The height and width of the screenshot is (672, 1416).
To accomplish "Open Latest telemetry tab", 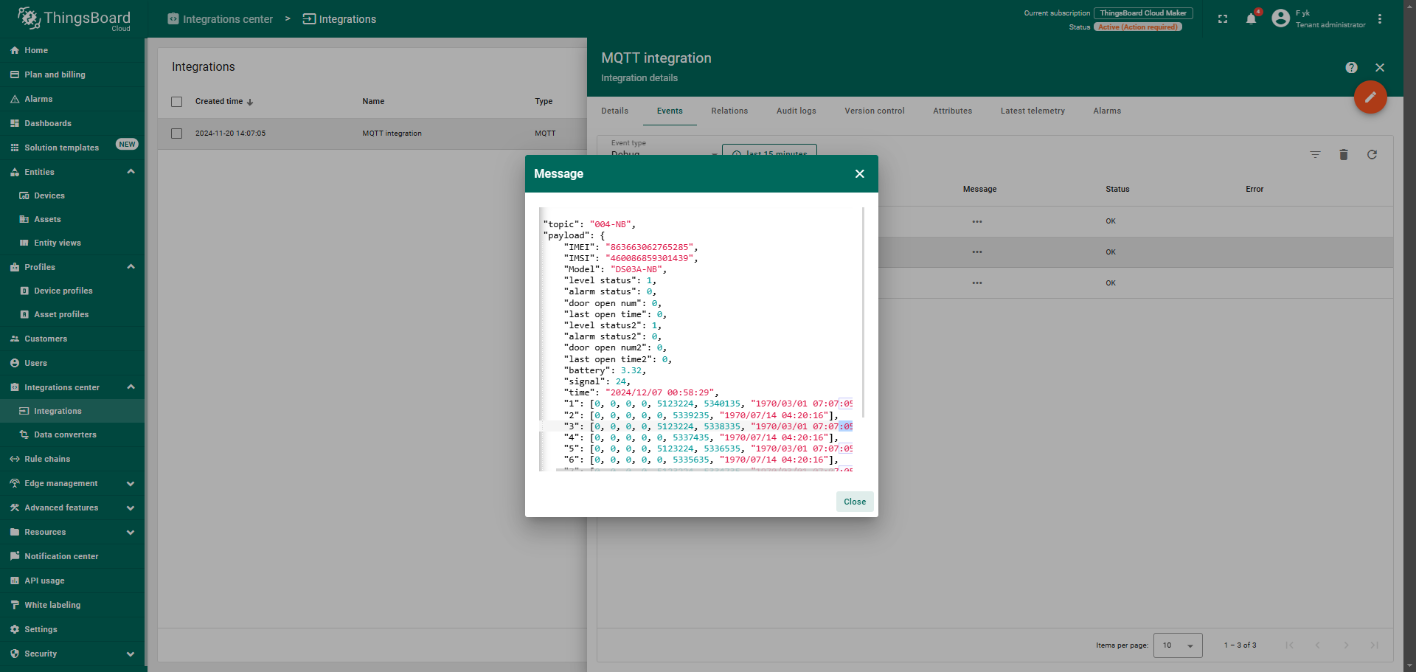I will tap(1033, 111).
